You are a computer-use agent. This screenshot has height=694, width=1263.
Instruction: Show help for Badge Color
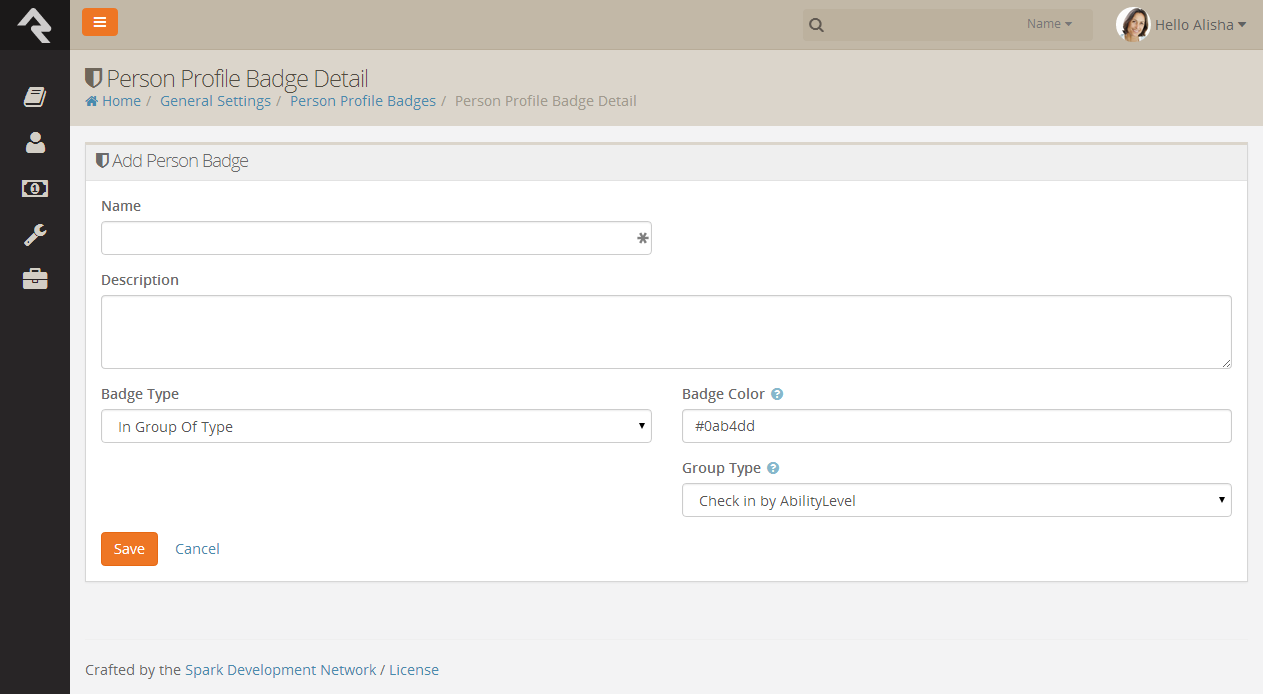(777, 394)
